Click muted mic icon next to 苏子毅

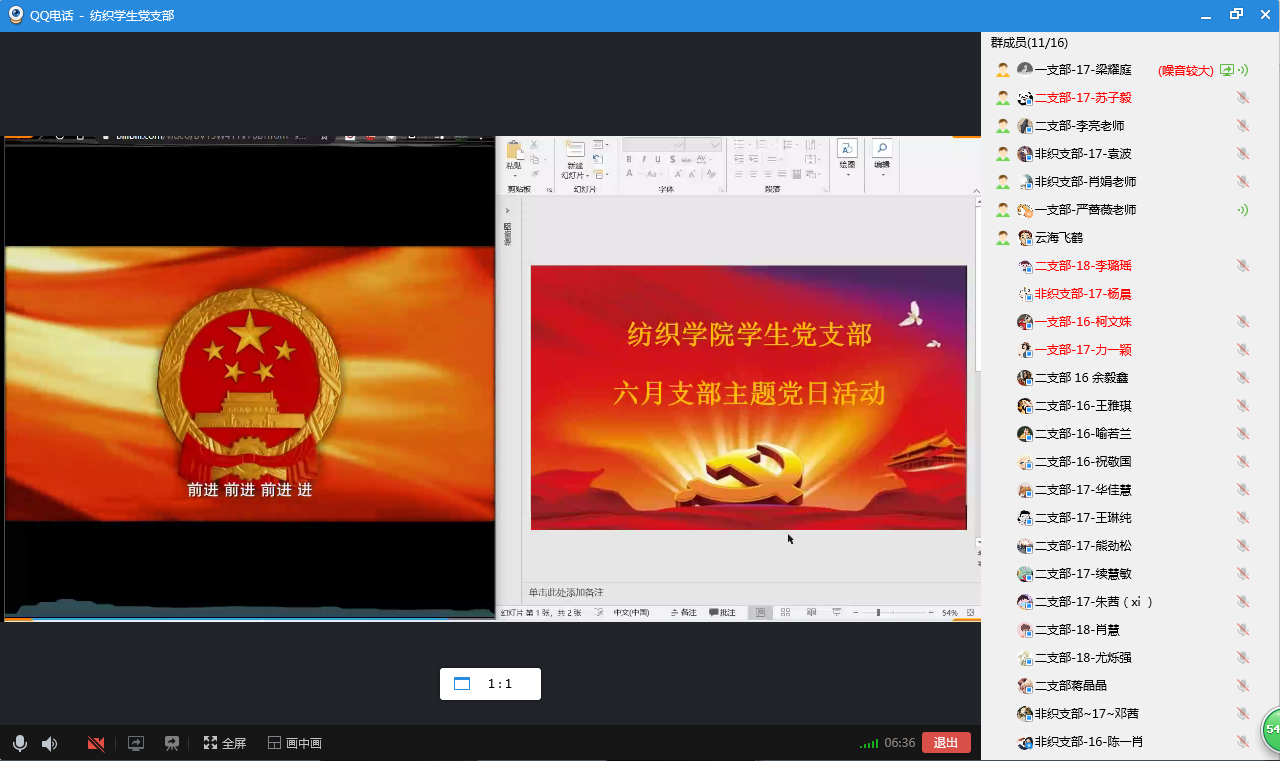point(1243,98)
